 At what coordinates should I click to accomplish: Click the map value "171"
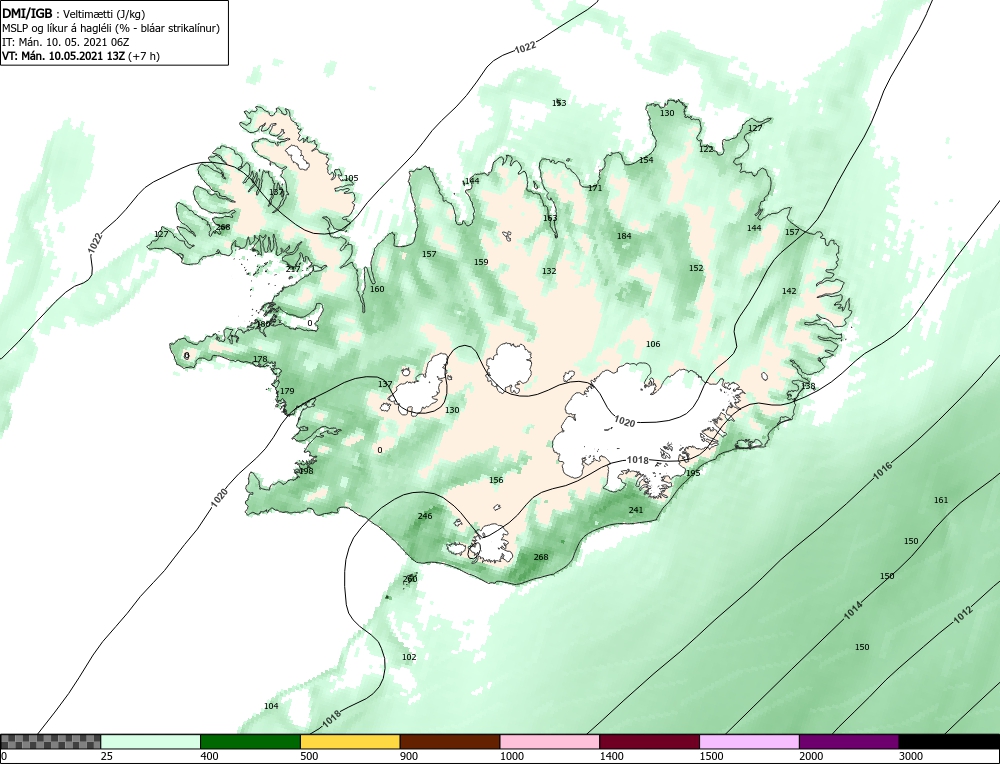595,188
